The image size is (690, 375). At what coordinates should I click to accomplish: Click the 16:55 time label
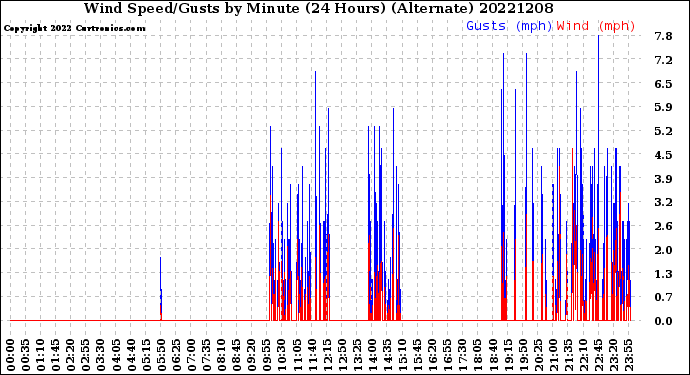coord(448,355)
